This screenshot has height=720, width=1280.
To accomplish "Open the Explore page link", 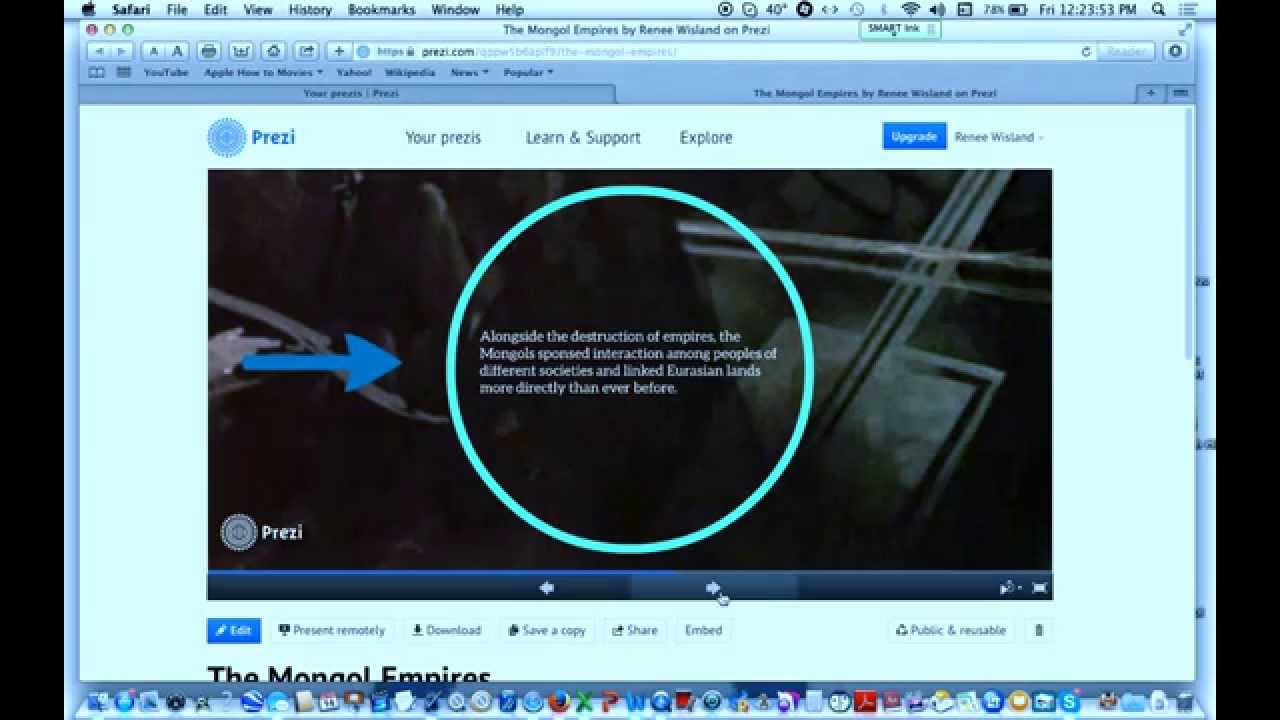I will tap(706, 137).
